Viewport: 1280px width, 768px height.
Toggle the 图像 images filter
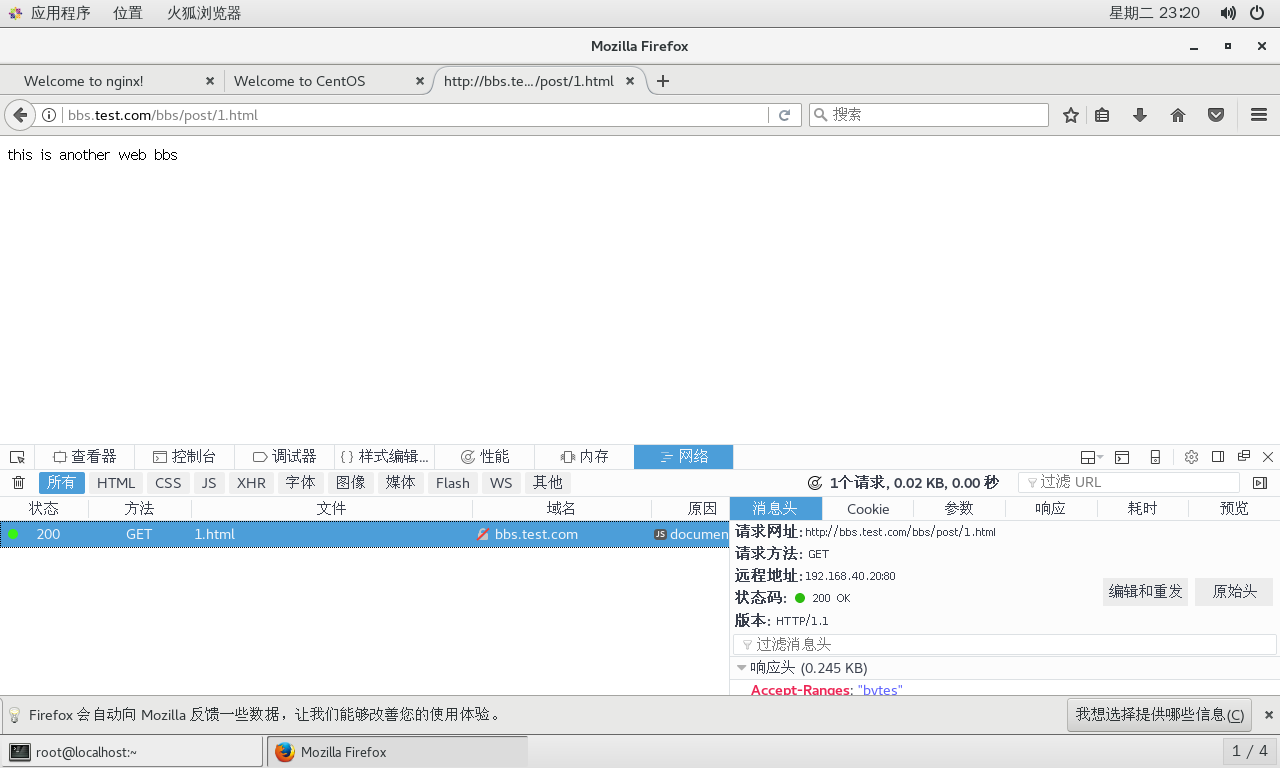(x=350, y=483)
